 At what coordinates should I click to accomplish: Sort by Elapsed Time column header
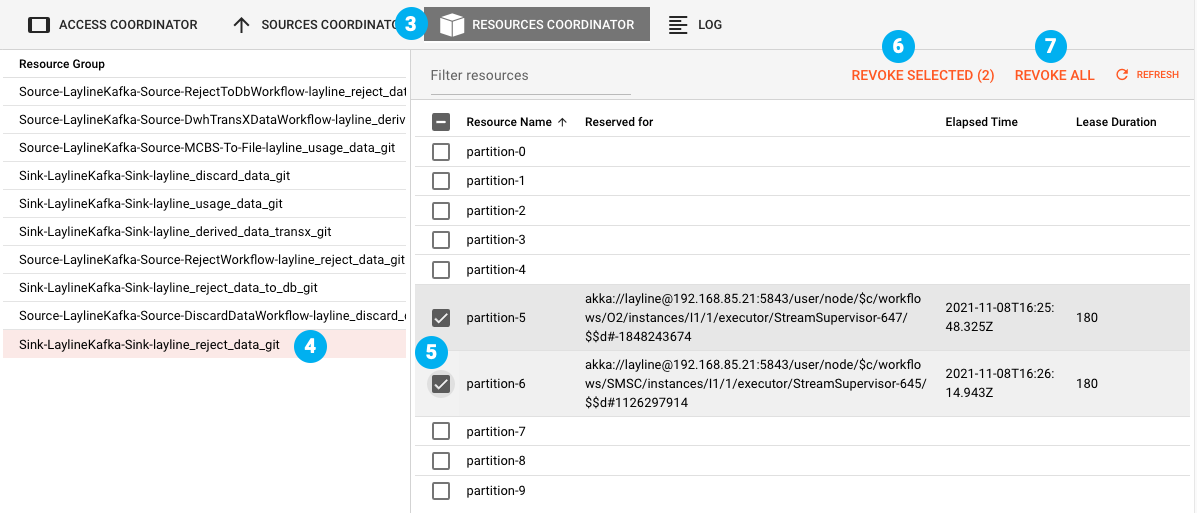point(981,122)
